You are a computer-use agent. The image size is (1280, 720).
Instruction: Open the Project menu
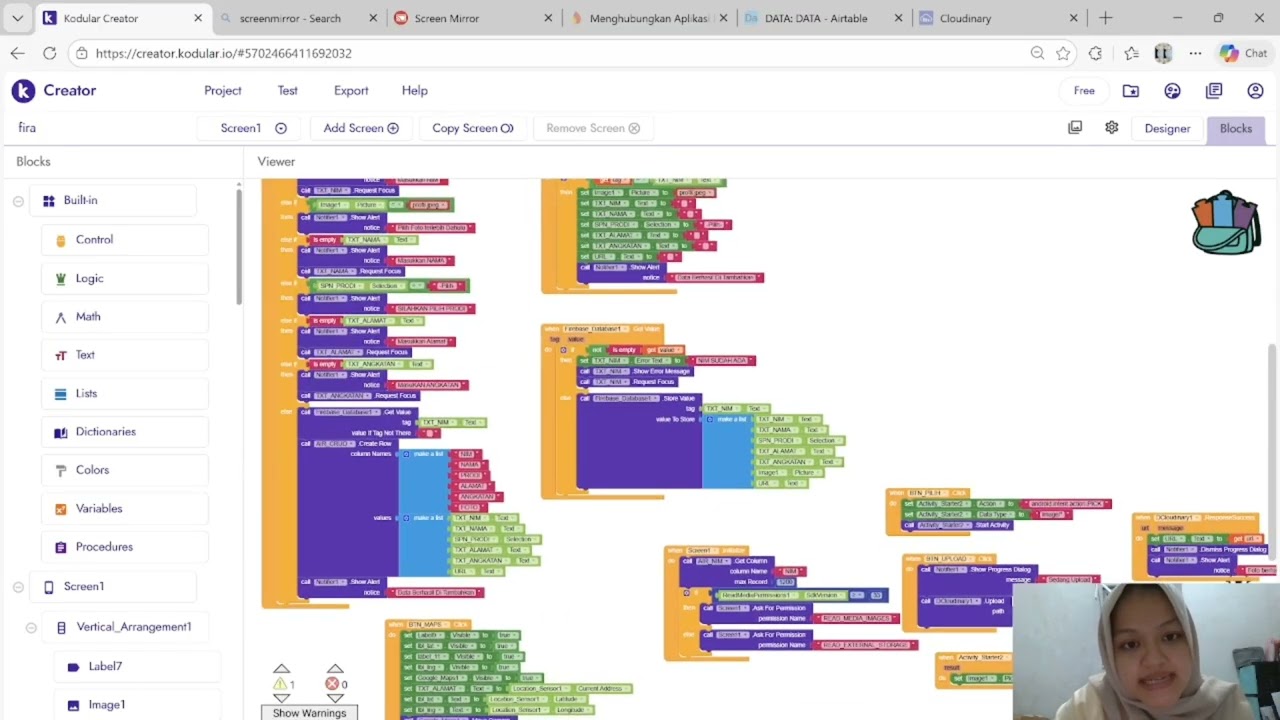pyautogui.click(x=223, y=90)
